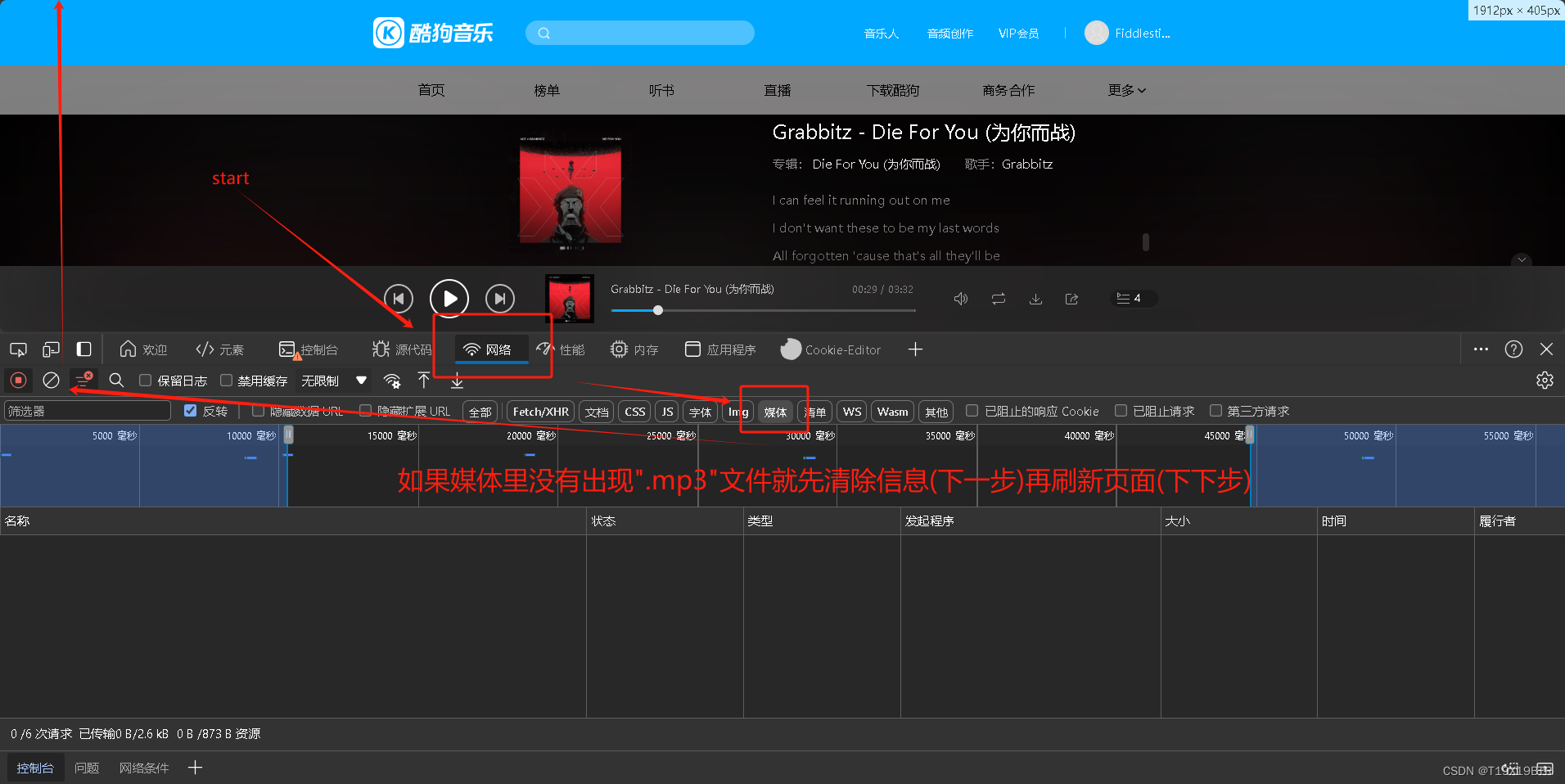Filter requests by Wasm type

point(892,412)
